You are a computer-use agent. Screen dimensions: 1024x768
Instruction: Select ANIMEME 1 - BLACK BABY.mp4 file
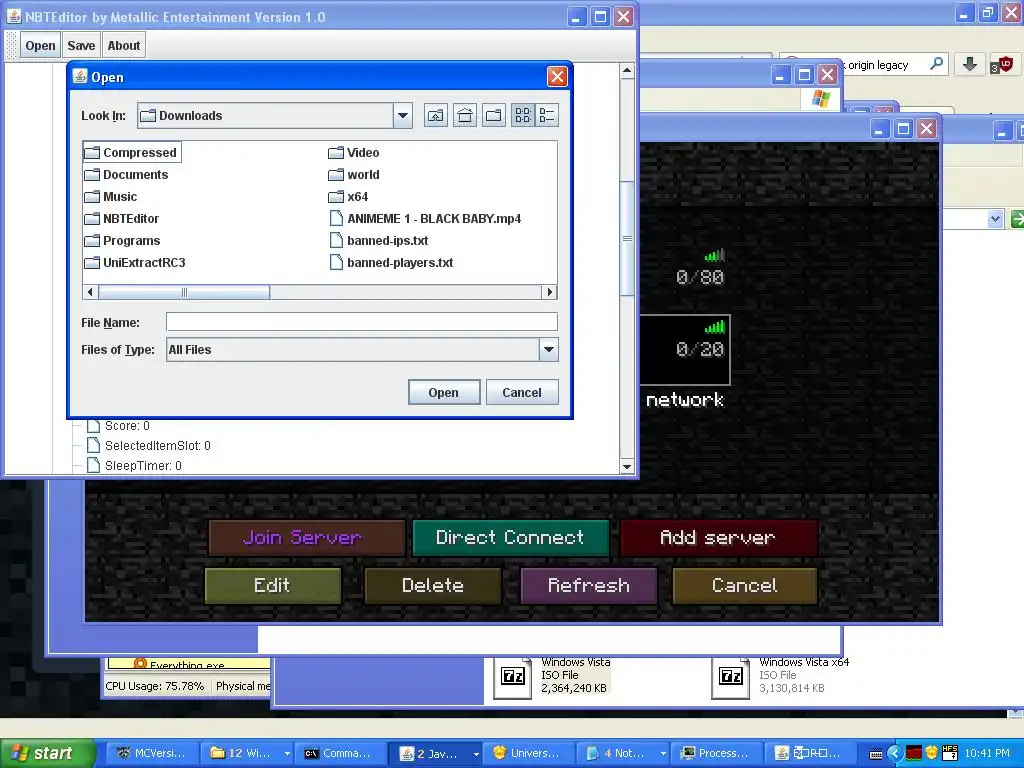(x=425, y=219)
